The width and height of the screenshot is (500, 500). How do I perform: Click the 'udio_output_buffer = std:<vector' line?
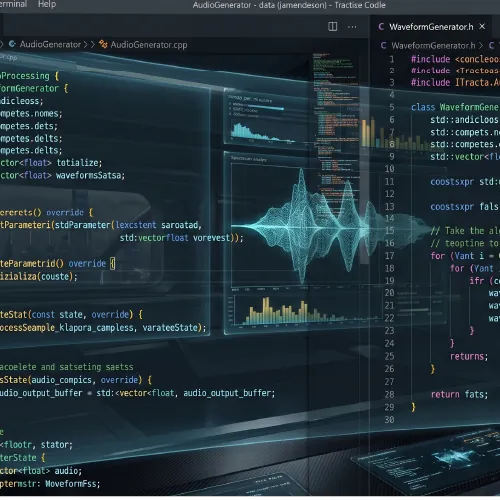tap(137, 393)
